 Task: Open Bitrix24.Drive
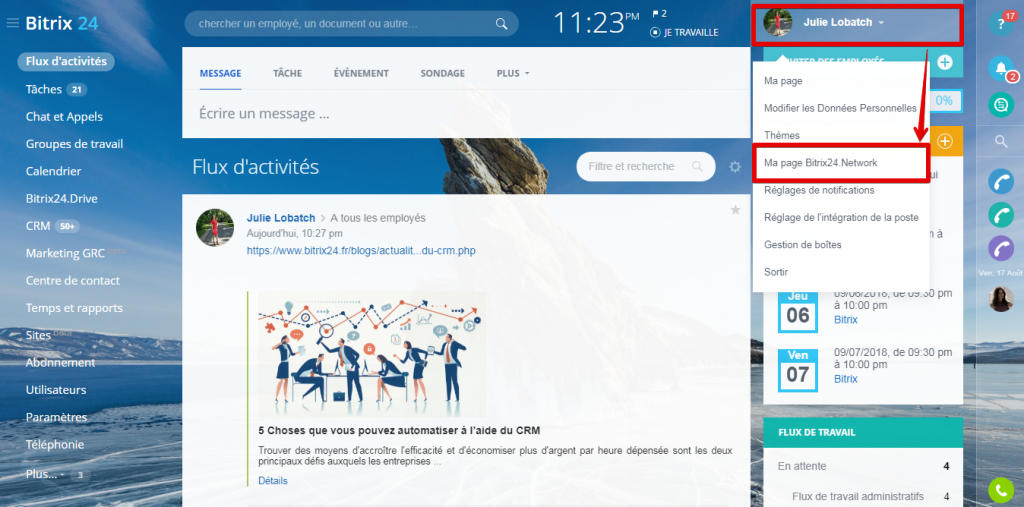[61, 199]
